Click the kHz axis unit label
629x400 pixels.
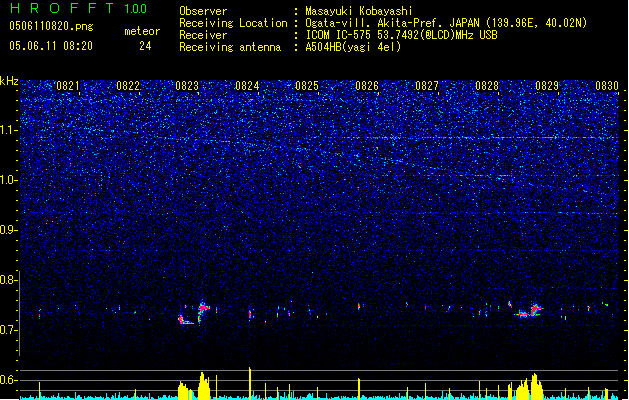pos(9,81)
